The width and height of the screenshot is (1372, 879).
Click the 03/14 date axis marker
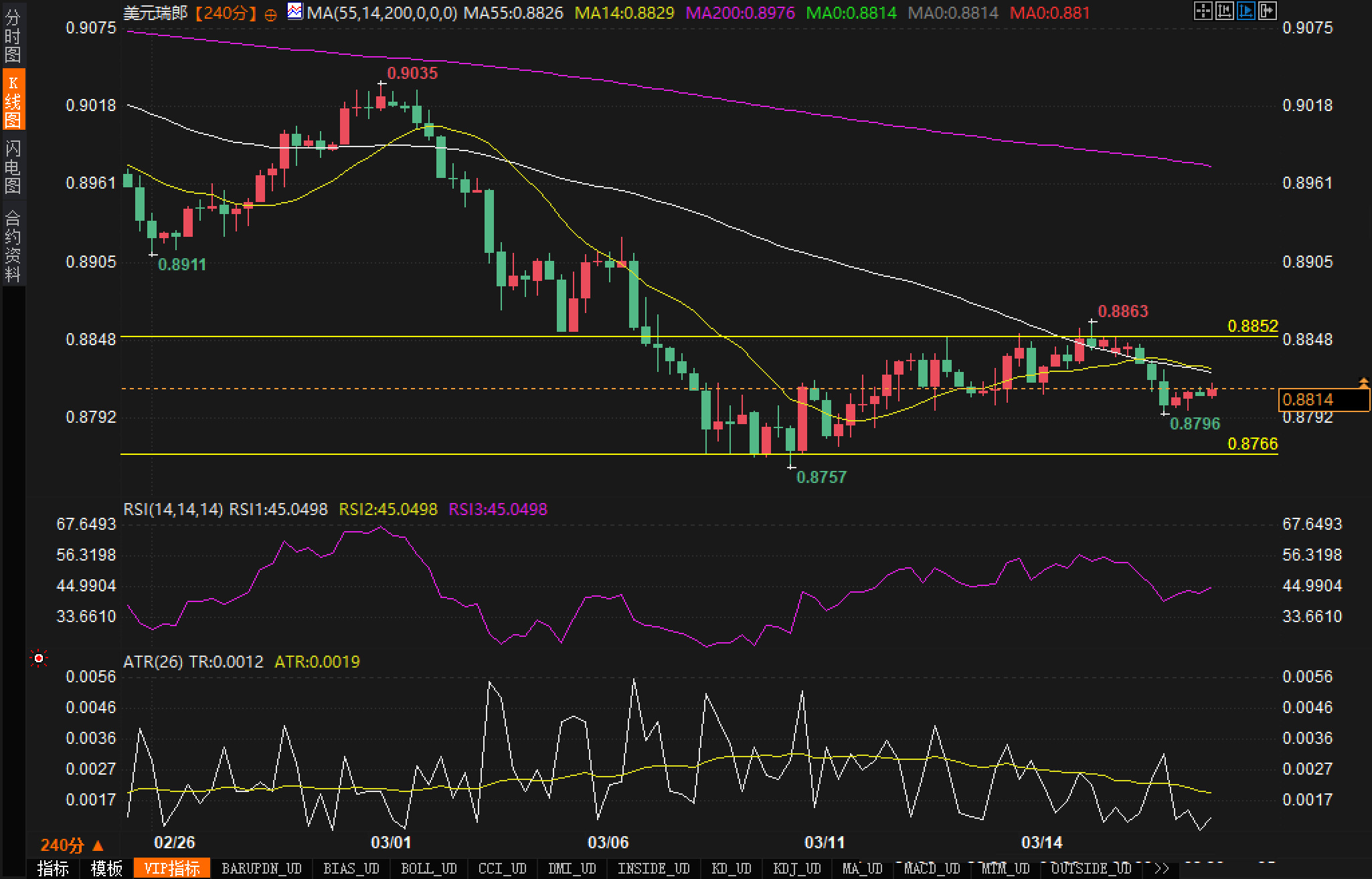click(x=1041, y=842)
